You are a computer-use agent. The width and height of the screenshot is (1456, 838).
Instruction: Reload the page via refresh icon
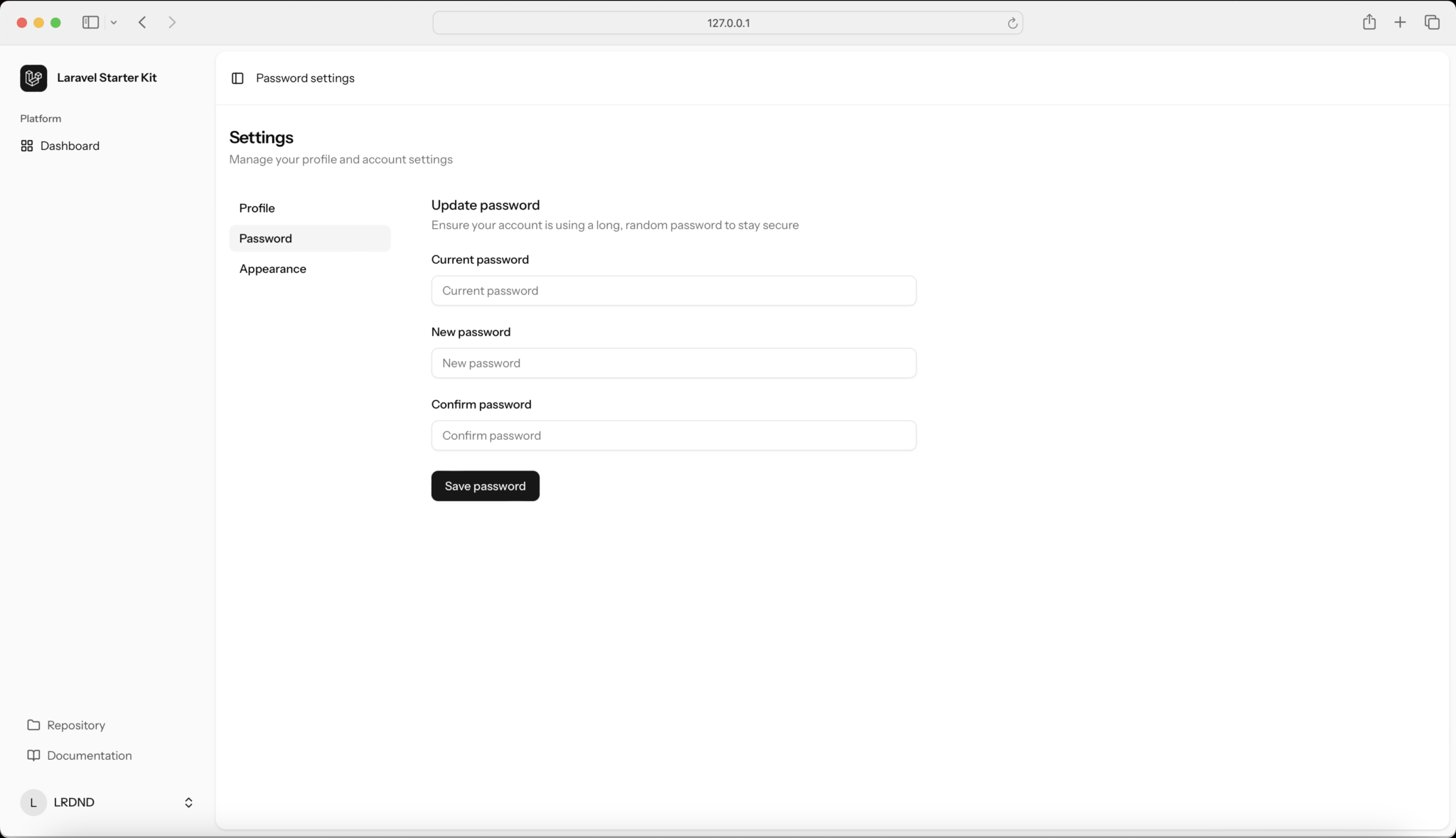(x=1012, y=23)
